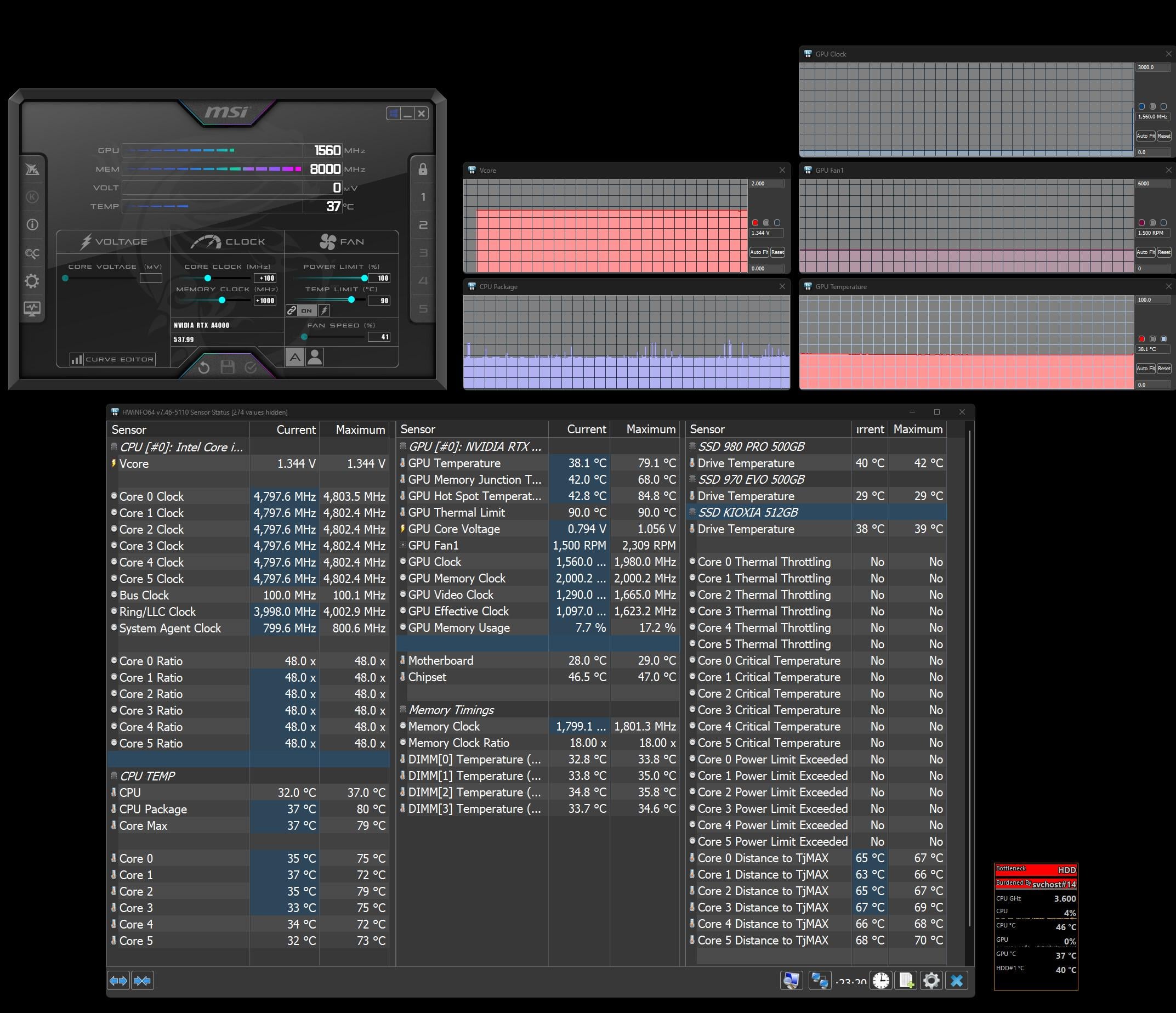Select the CPU [#0]: Intel Core group header
This screenshot has width=1176, height=1013.
coord(247,447)
